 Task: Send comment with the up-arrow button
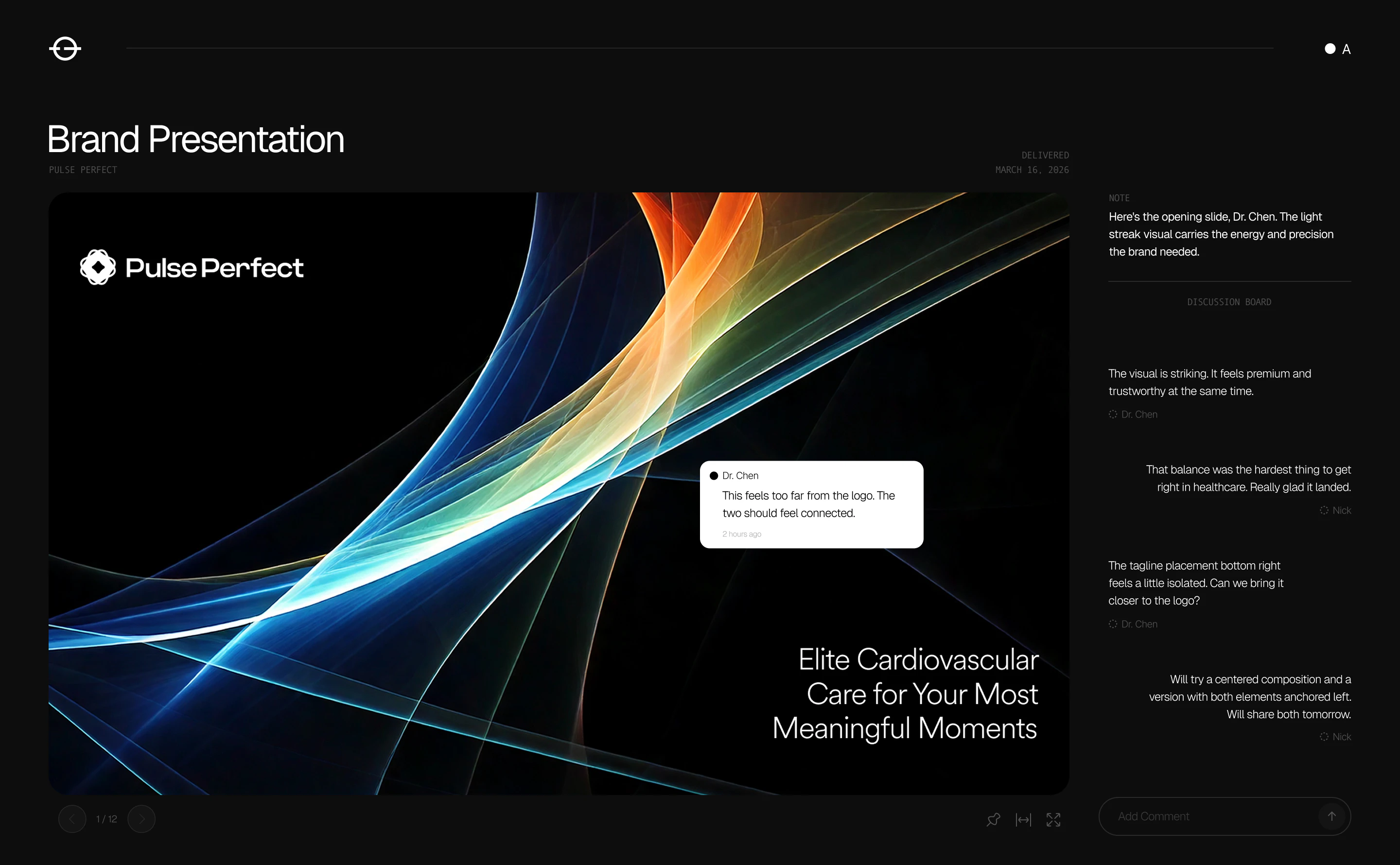tap(1331, 816)
